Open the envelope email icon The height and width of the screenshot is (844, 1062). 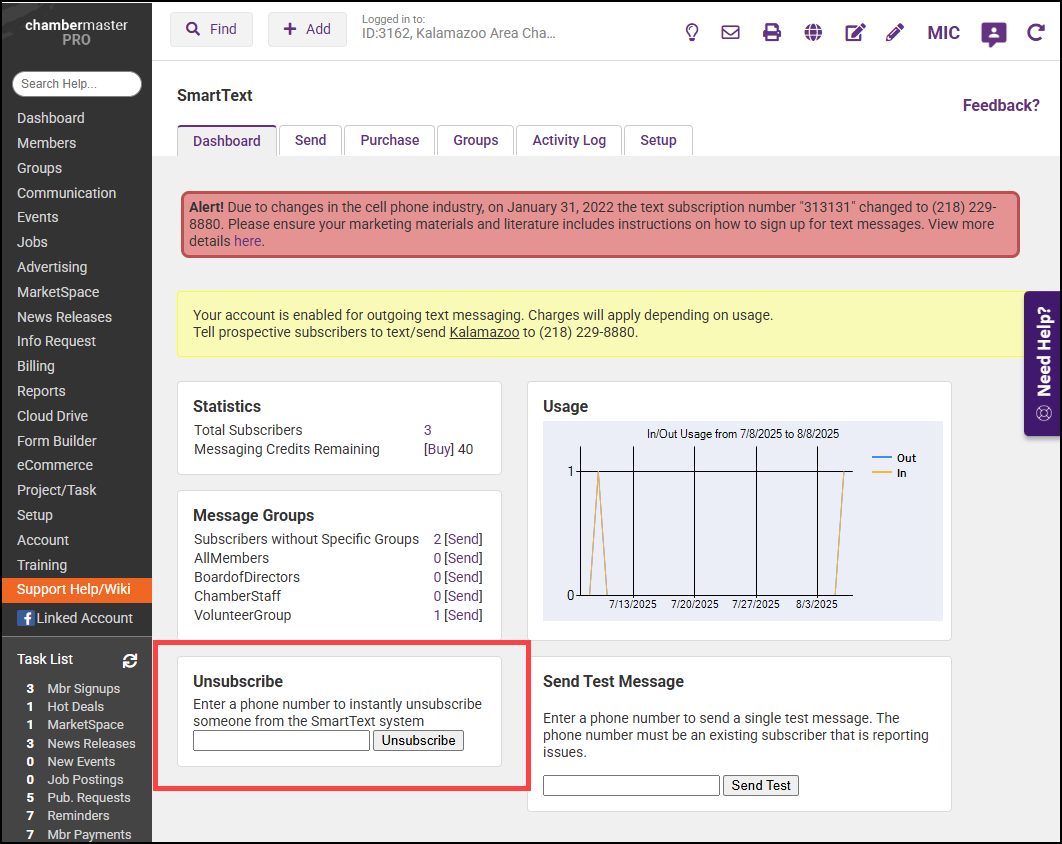click(x=730, y=32)
